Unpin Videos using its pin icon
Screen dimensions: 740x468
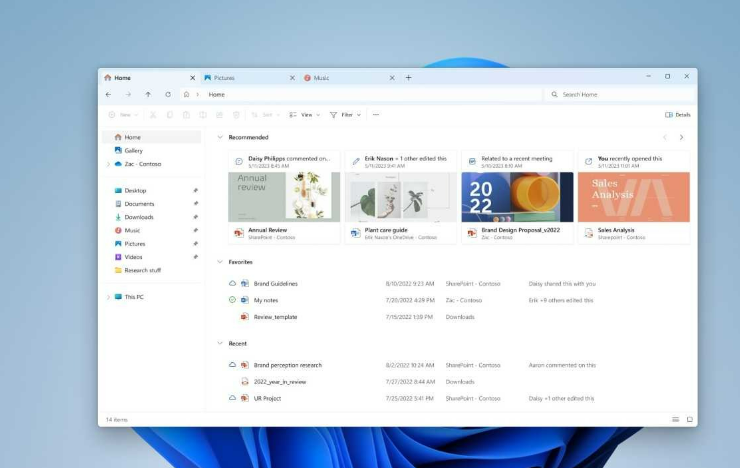click(195, 257)
